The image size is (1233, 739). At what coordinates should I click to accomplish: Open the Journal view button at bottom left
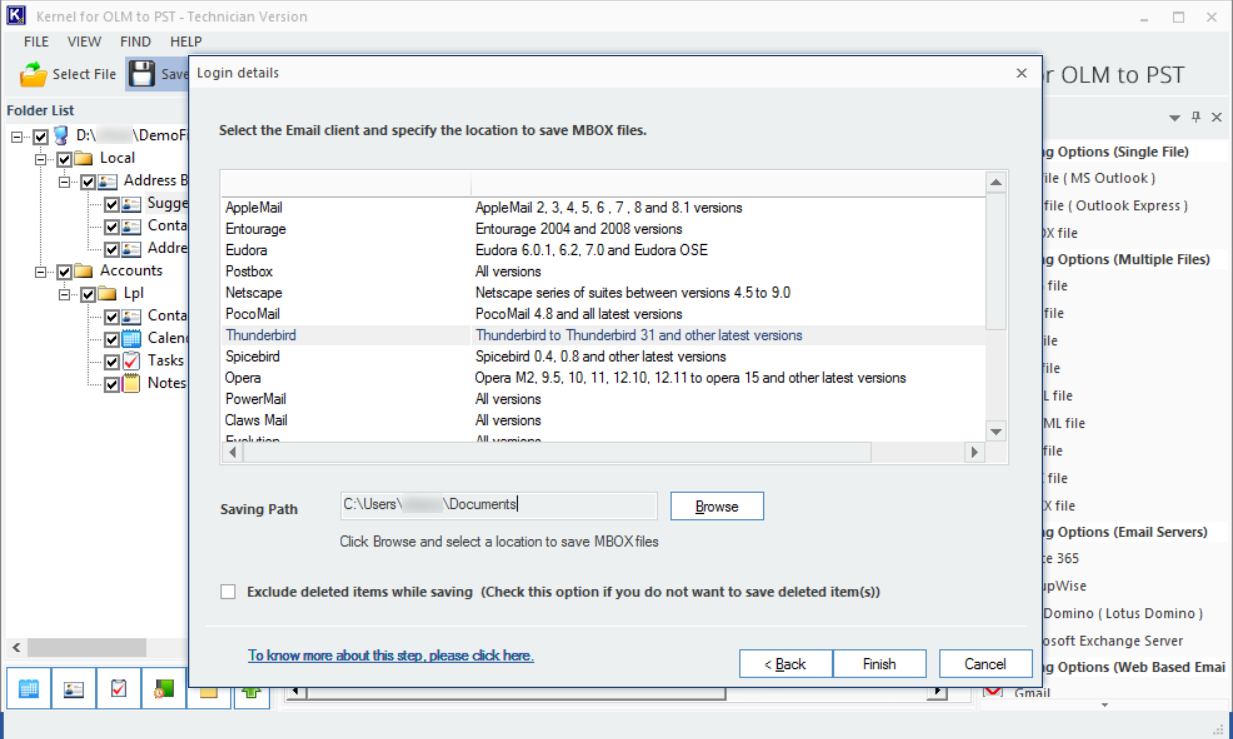(164, 689)
